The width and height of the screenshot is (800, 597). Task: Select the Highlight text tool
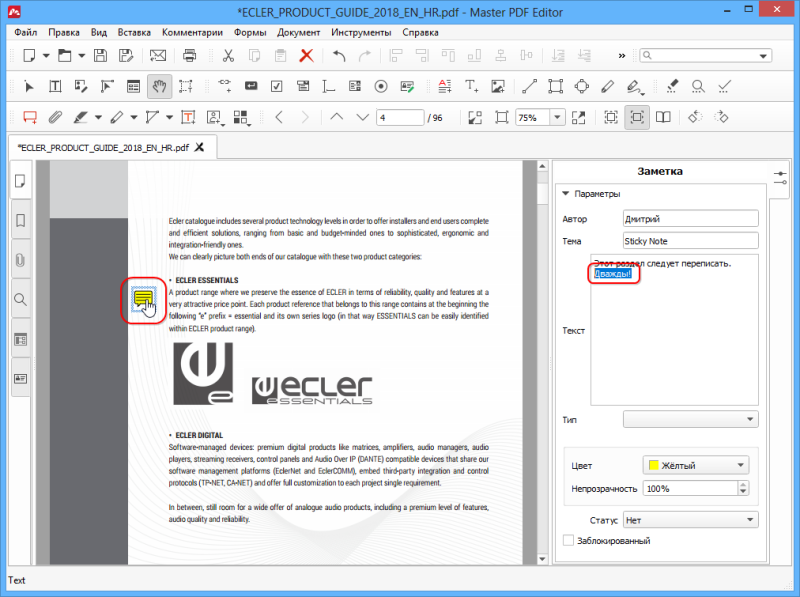(x=81, y=117)
